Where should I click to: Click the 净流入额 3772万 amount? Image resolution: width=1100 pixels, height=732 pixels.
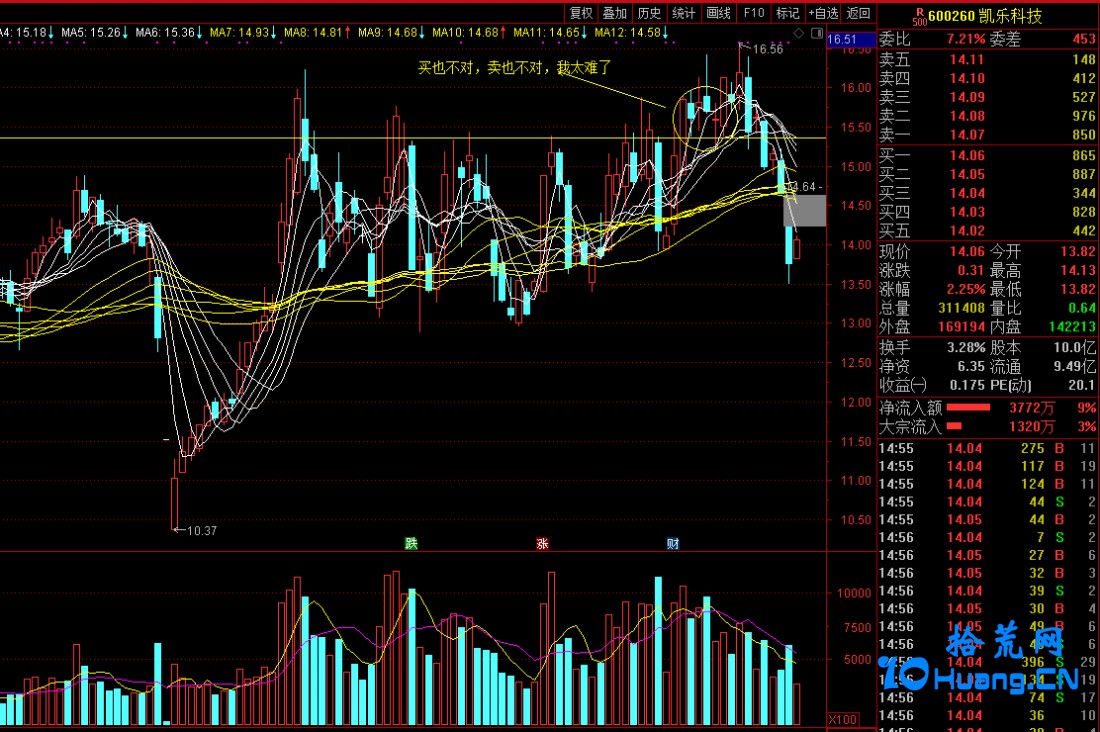pyautogui.click(x=1032, y=408)
